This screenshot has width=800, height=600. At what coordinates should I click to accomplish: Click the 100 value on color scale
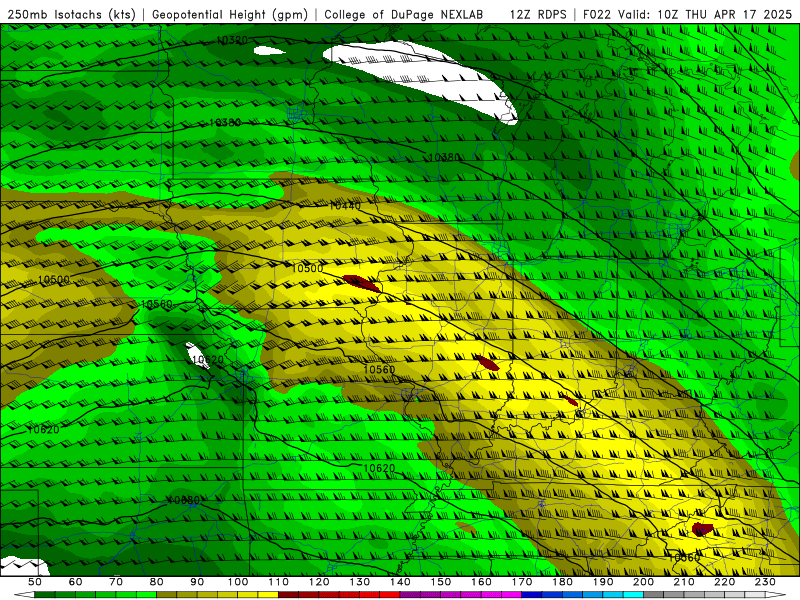pos(238,582)
